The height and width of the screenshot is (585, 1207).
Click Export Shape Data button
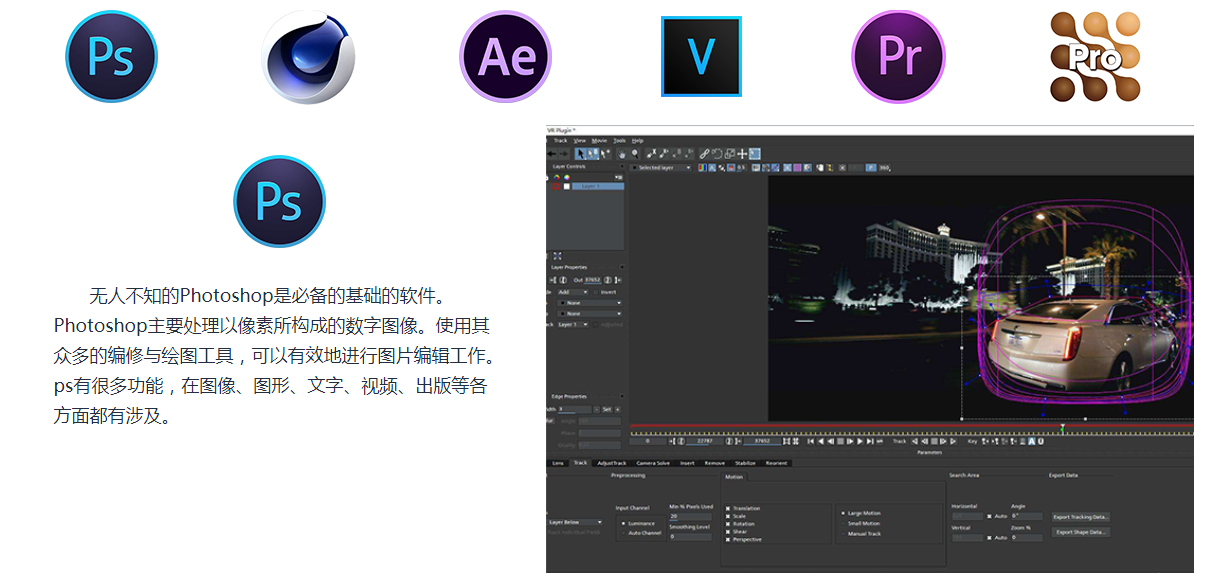tap(1081, 532)
